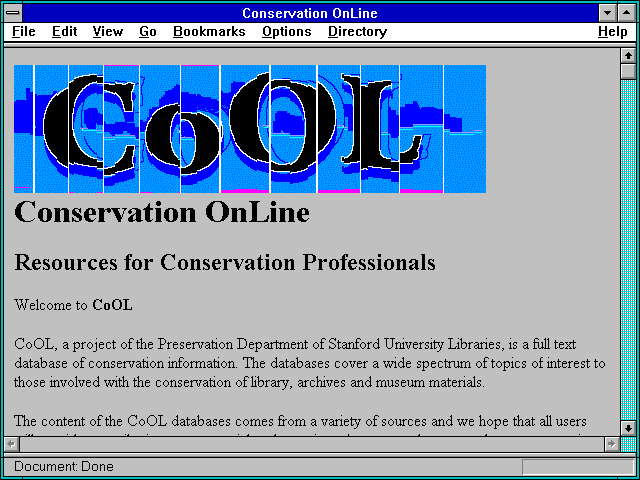Open the window control menu box
This screenshot has height=480, width=640.
(13, 13)
